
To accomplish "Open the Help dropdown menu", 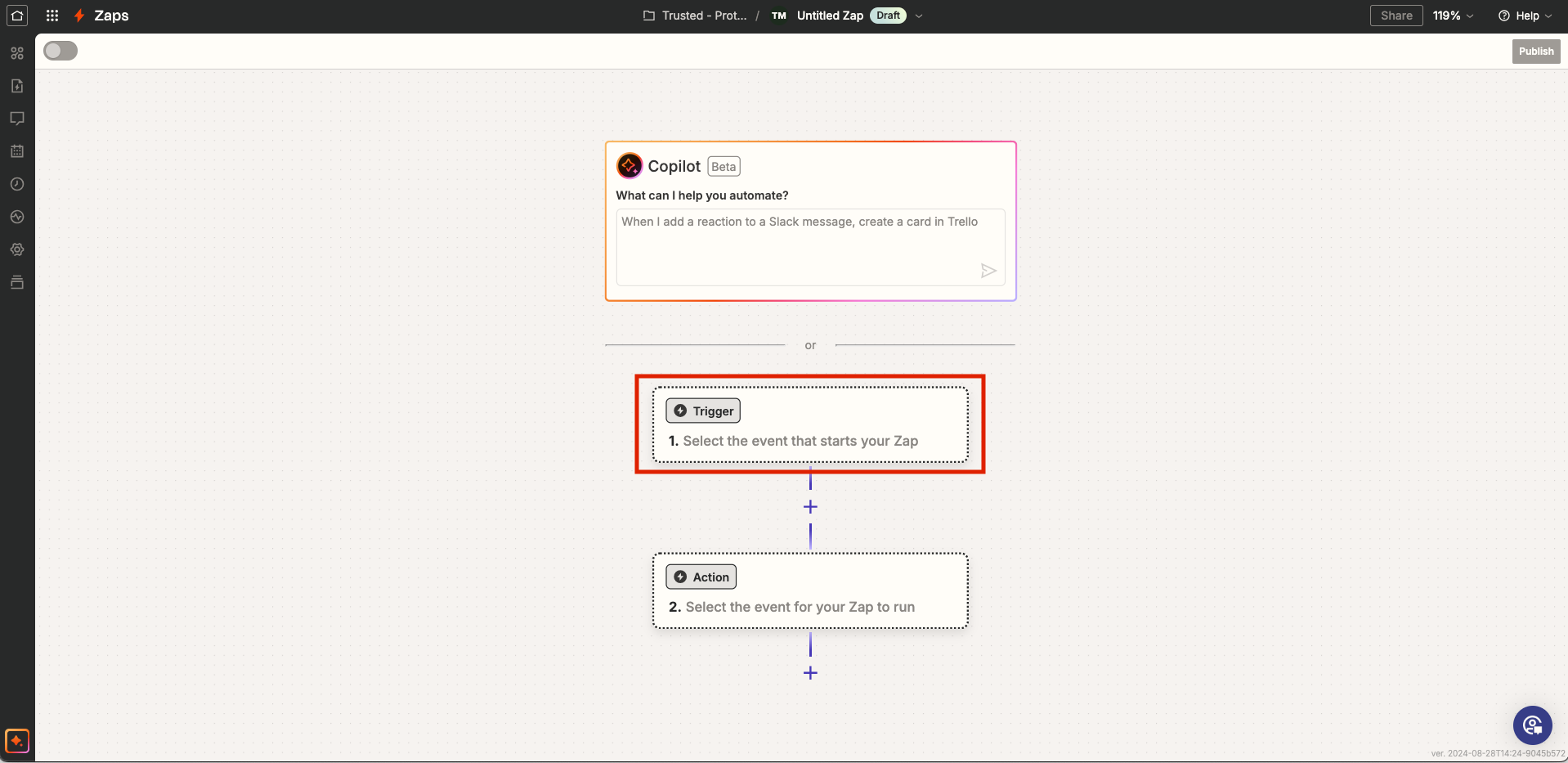I will click(1525, 16).
